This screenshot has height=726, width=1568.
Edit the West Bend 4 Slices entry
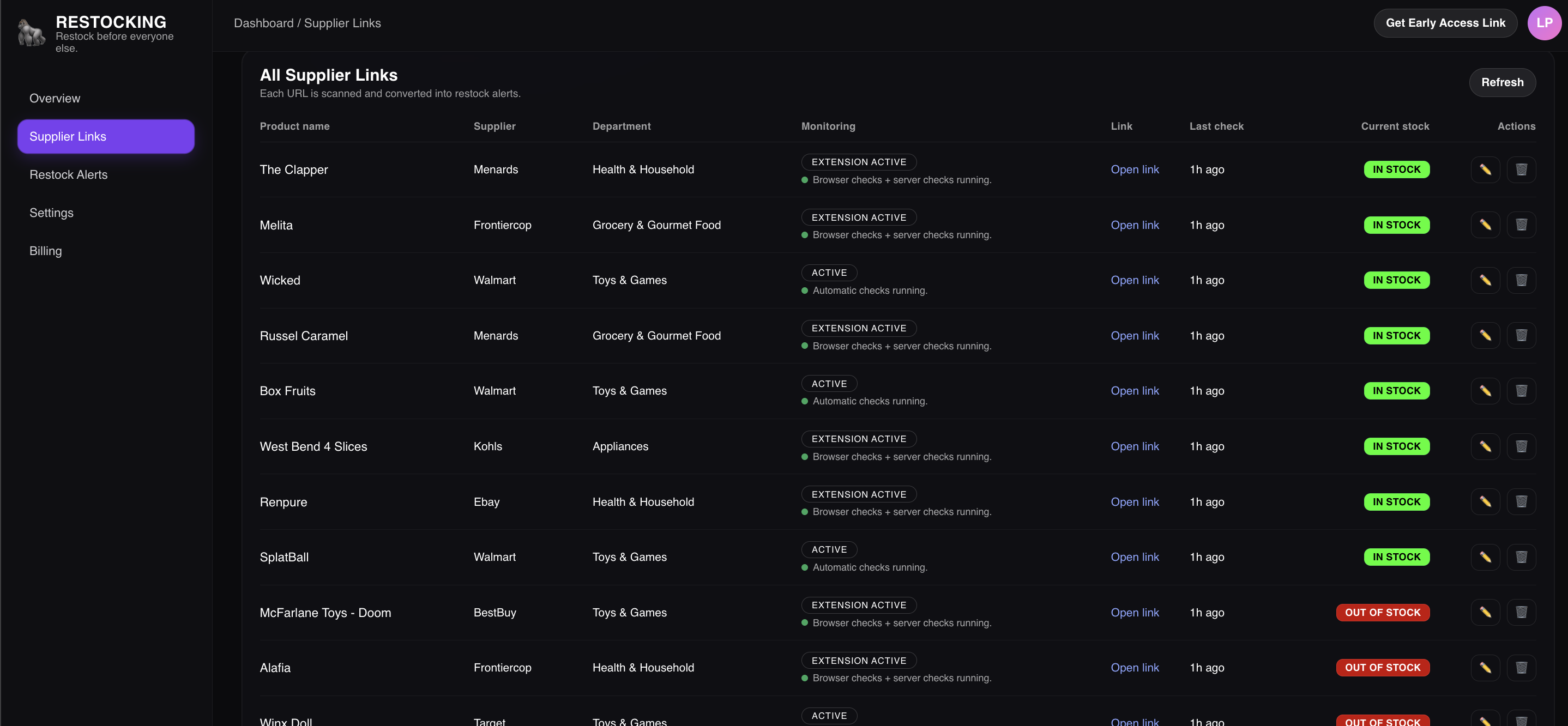(1485, 446)
